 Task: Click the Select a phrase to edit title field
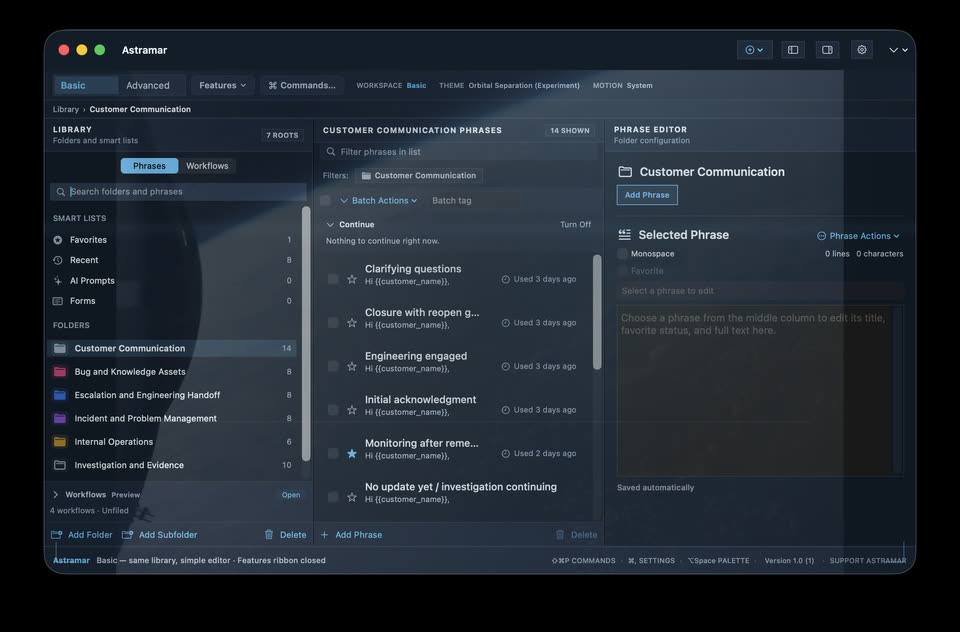[x=760, y=291]
